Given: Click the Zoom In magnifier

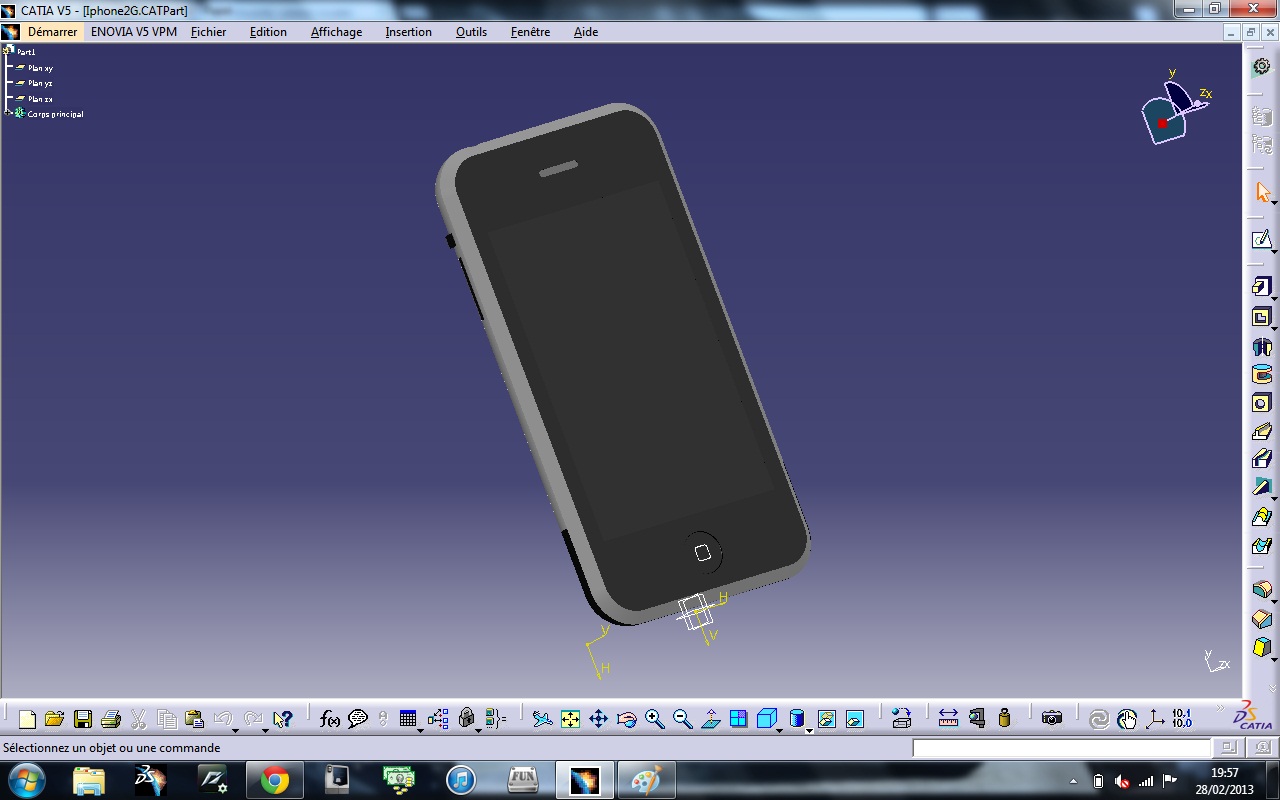Looking at the screenshot, I should (x=654, y=719).
